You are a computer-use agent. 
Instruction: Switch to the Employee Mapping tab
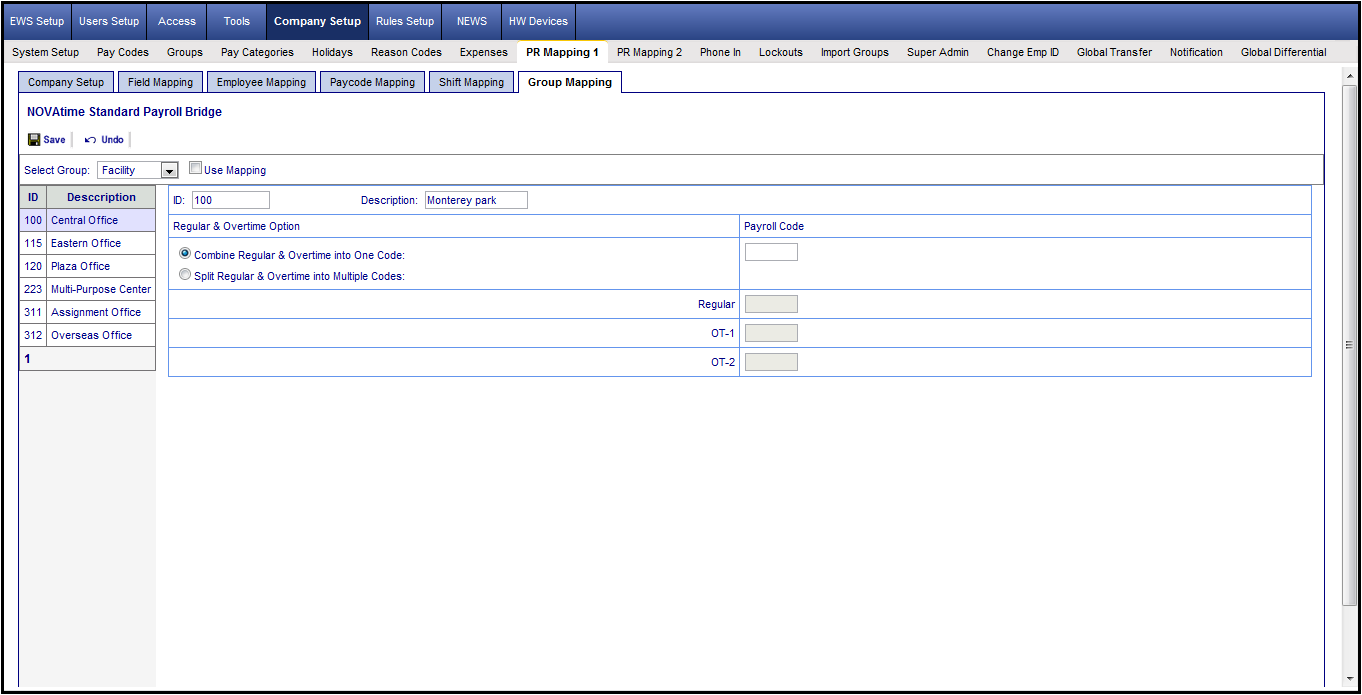(x=261, y=82)
